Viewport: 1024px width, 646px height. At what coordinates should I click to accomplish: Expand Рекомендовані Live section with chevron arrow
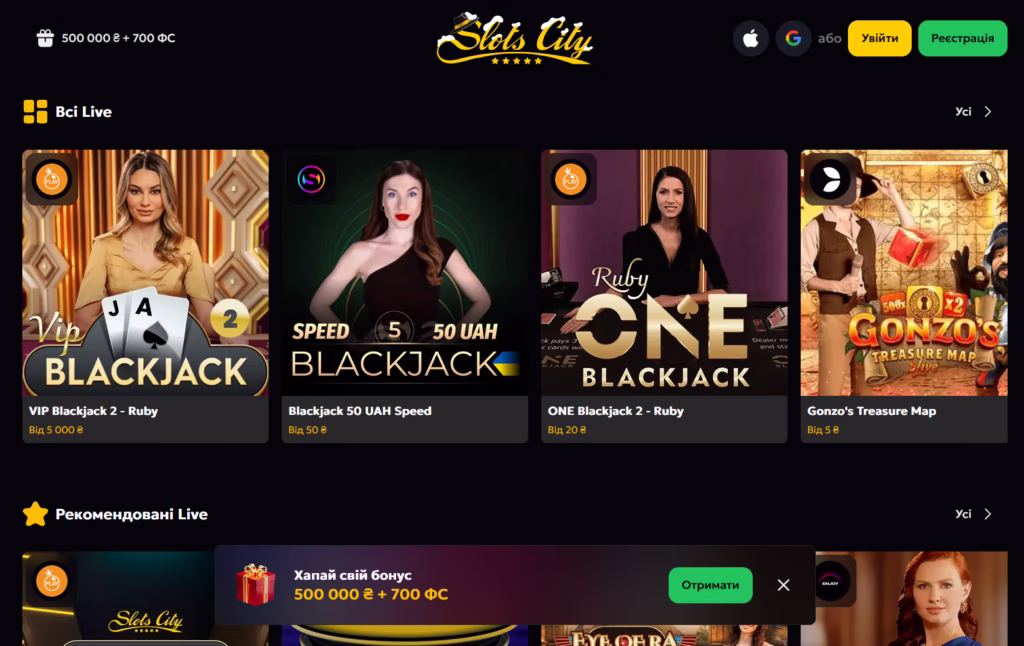[x=987, y=514]
